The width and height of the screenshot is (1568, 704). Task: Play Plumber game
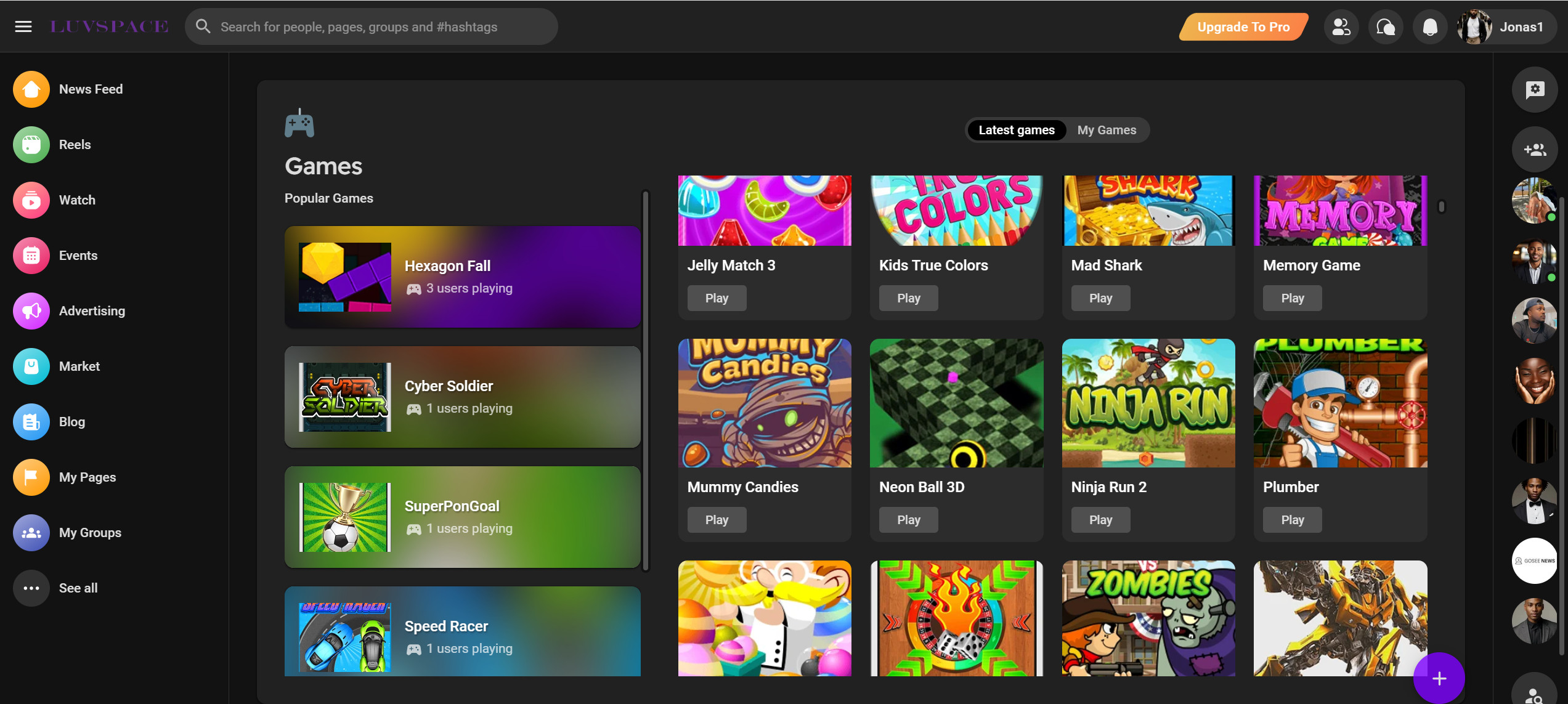point(1293,520)
